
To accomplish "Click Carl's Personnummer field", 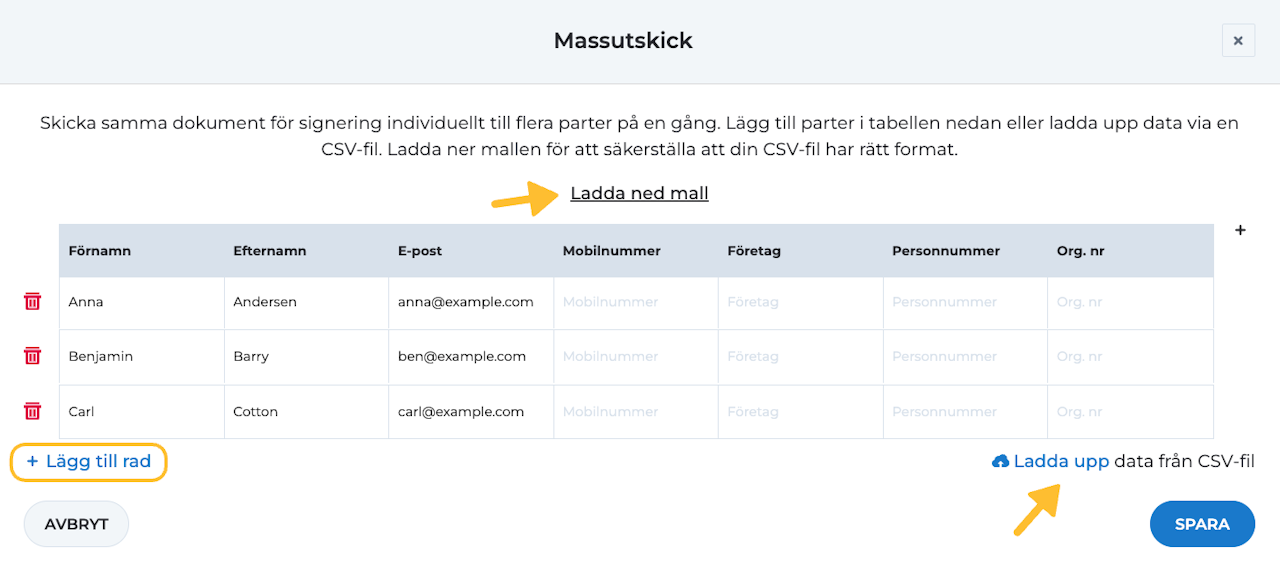I will (964, 412).
